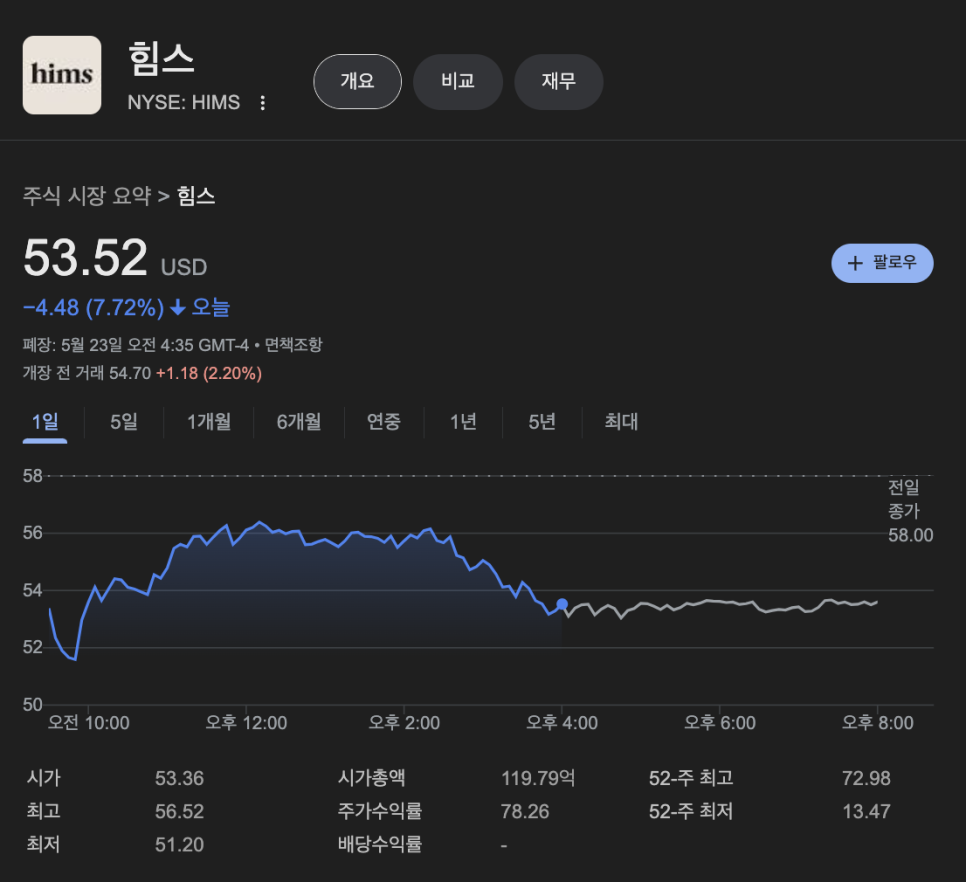Follow the stock with 팔로우 button
The height and width of the screenshot is (882, 966).
coord(882,263)
